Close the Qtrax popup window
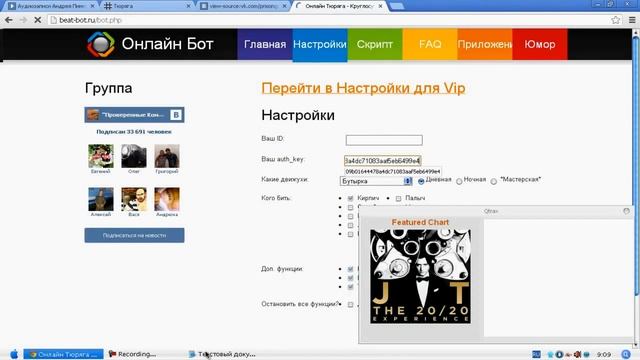This screenshot has width=640, height=360. pyautogui.click(x=626, y=211)
